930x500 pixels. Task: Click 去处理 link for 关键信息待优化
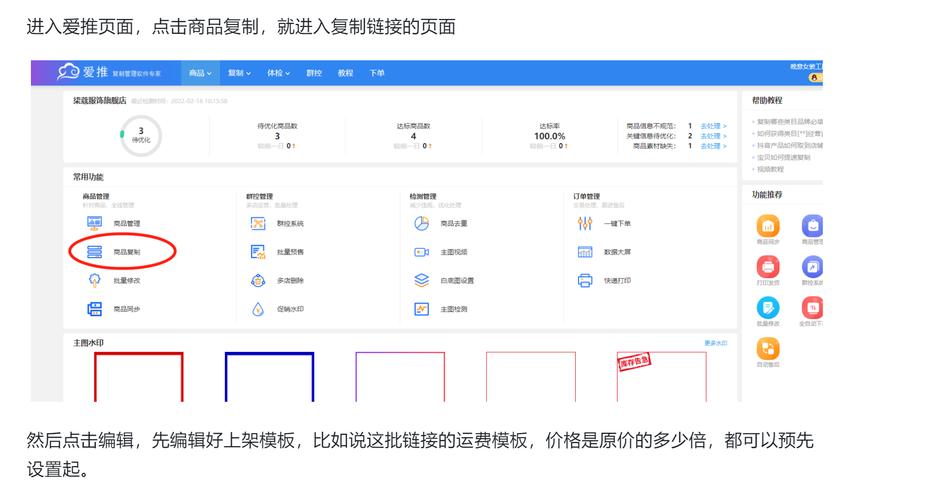(713, 136)
